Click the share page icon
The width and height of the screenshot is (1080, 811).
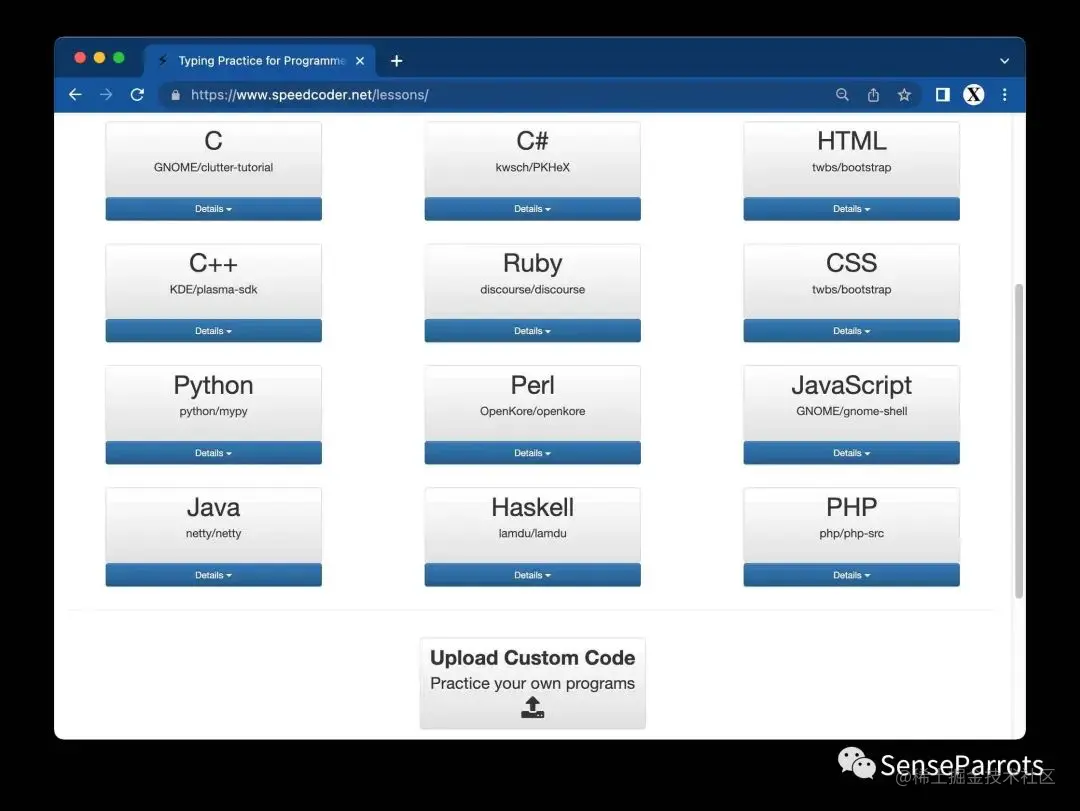(873, 95)
